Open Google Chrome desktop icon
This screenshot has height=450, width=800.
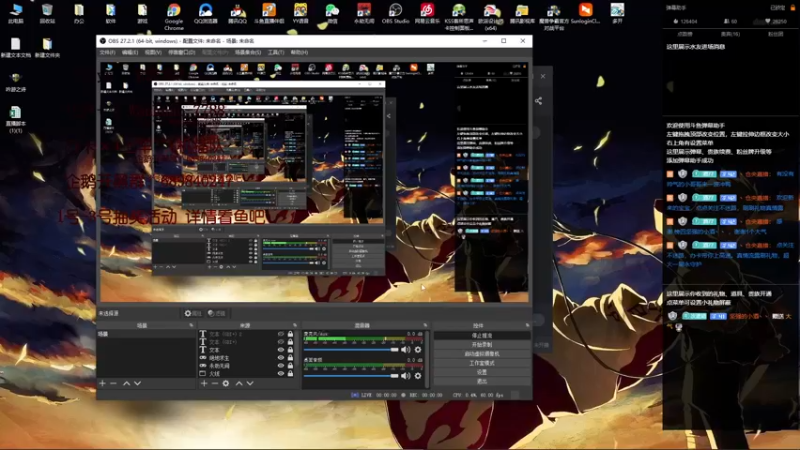[173, 15]
